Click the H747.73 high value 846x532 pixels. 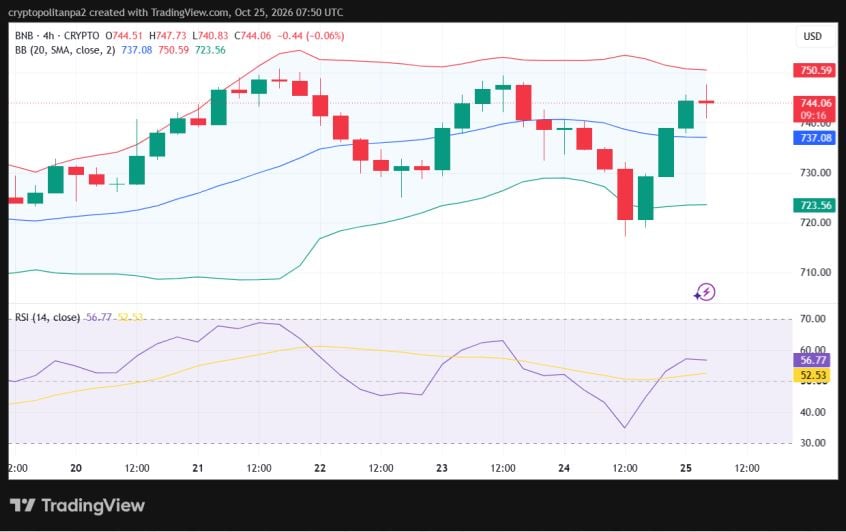click(x=168, y=36)
